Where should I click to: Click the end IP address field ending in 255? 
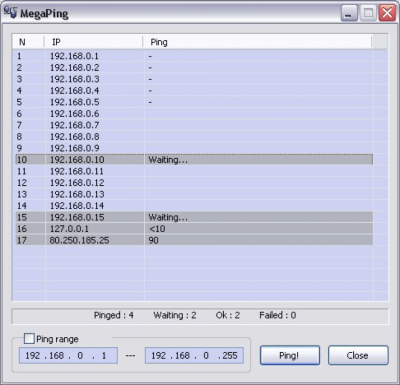(x=194, y=355)
